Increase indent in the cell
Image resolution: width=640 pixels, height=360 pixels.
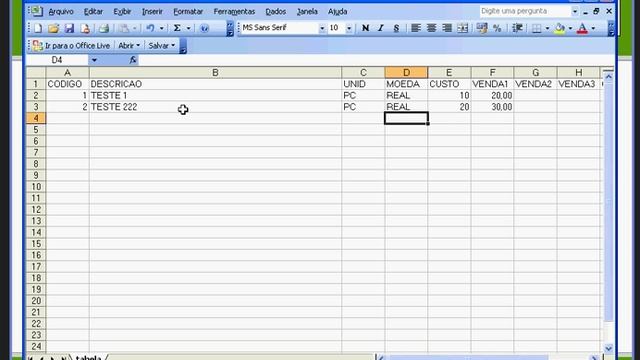click(x=518, y=28)
